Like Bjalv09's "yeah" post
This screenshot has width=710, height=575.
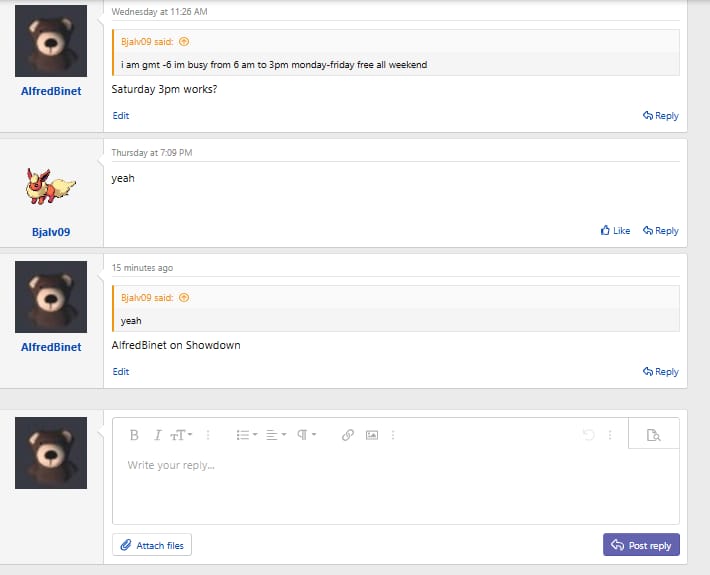coord(615,230)
